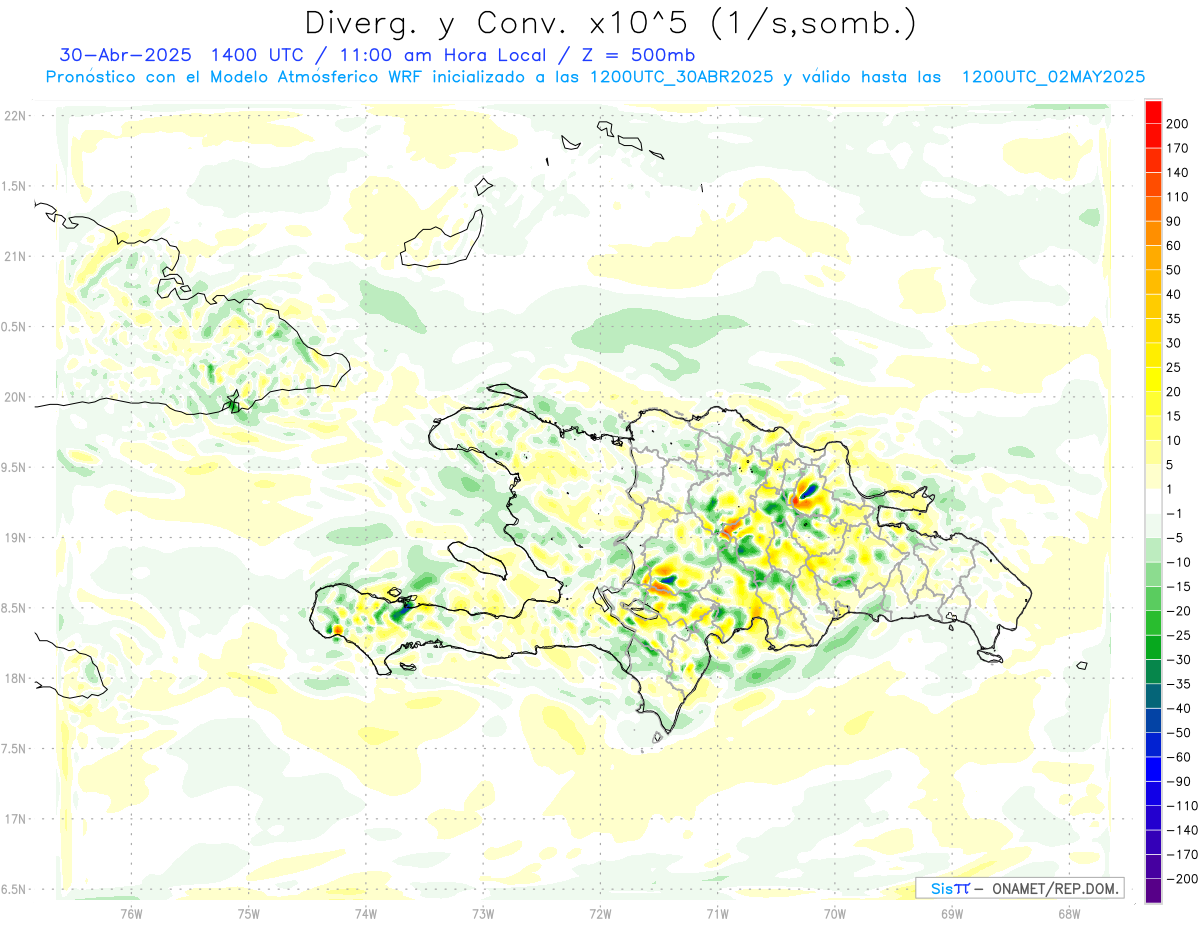Click the -35 colorbar value

pyautogui.click(x=1177, y=684)
